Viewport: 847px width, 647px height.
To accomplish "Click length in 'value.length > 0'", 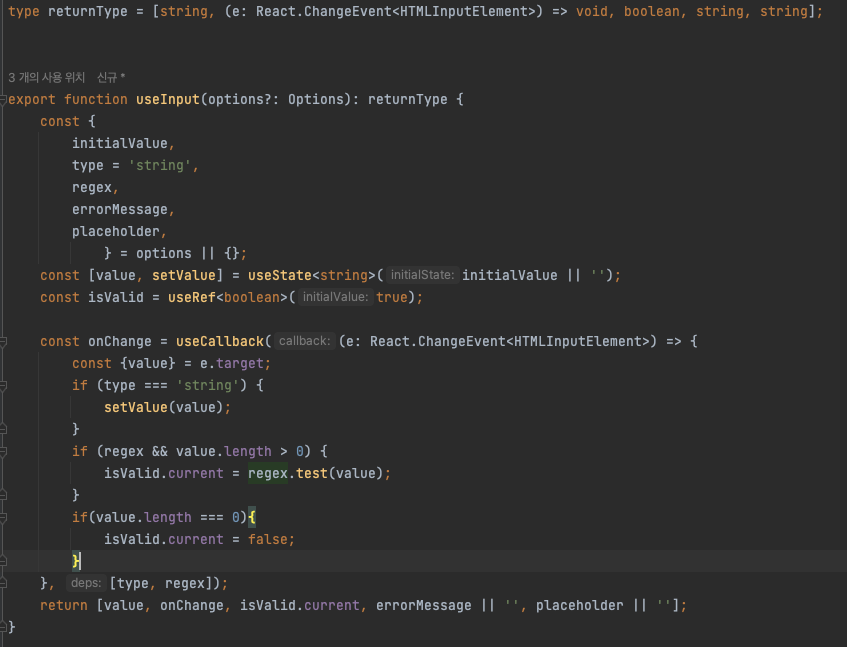I will pyautogui.click(x=247, y=451).
